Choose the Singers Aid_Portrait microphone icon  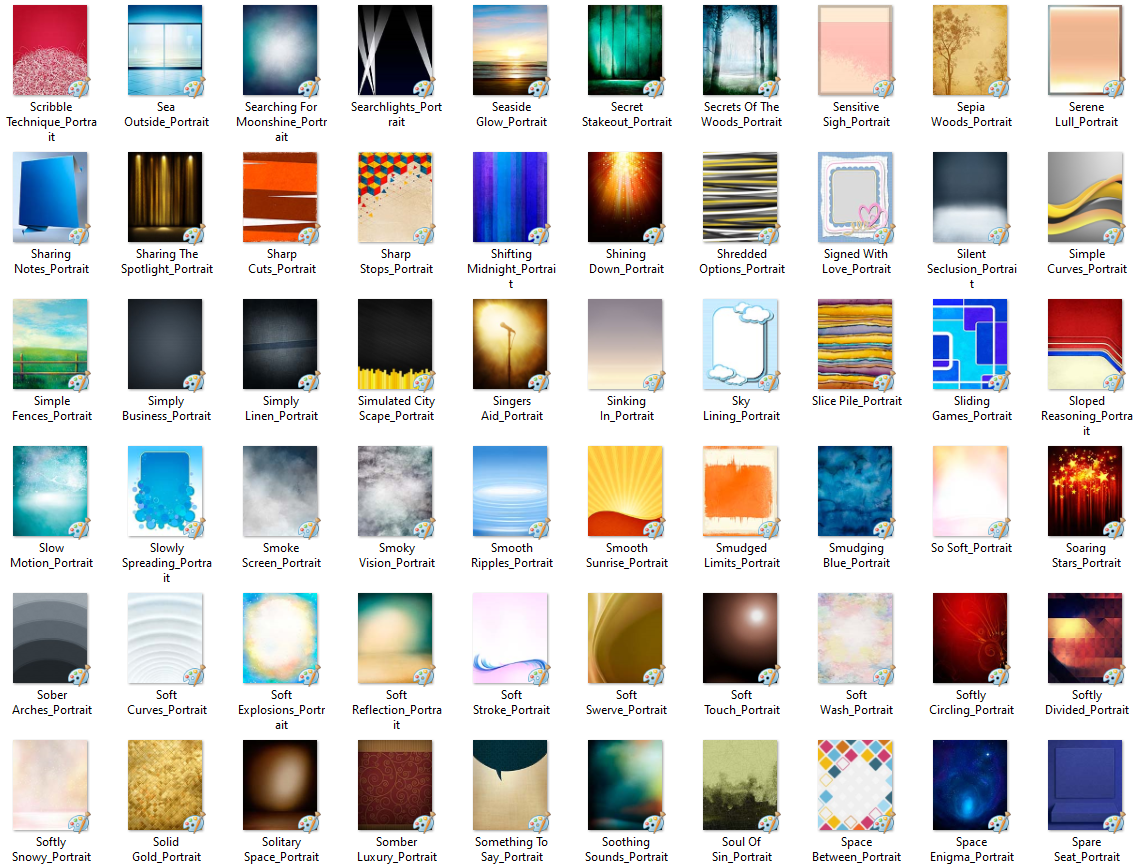click(x=511, y=344)
